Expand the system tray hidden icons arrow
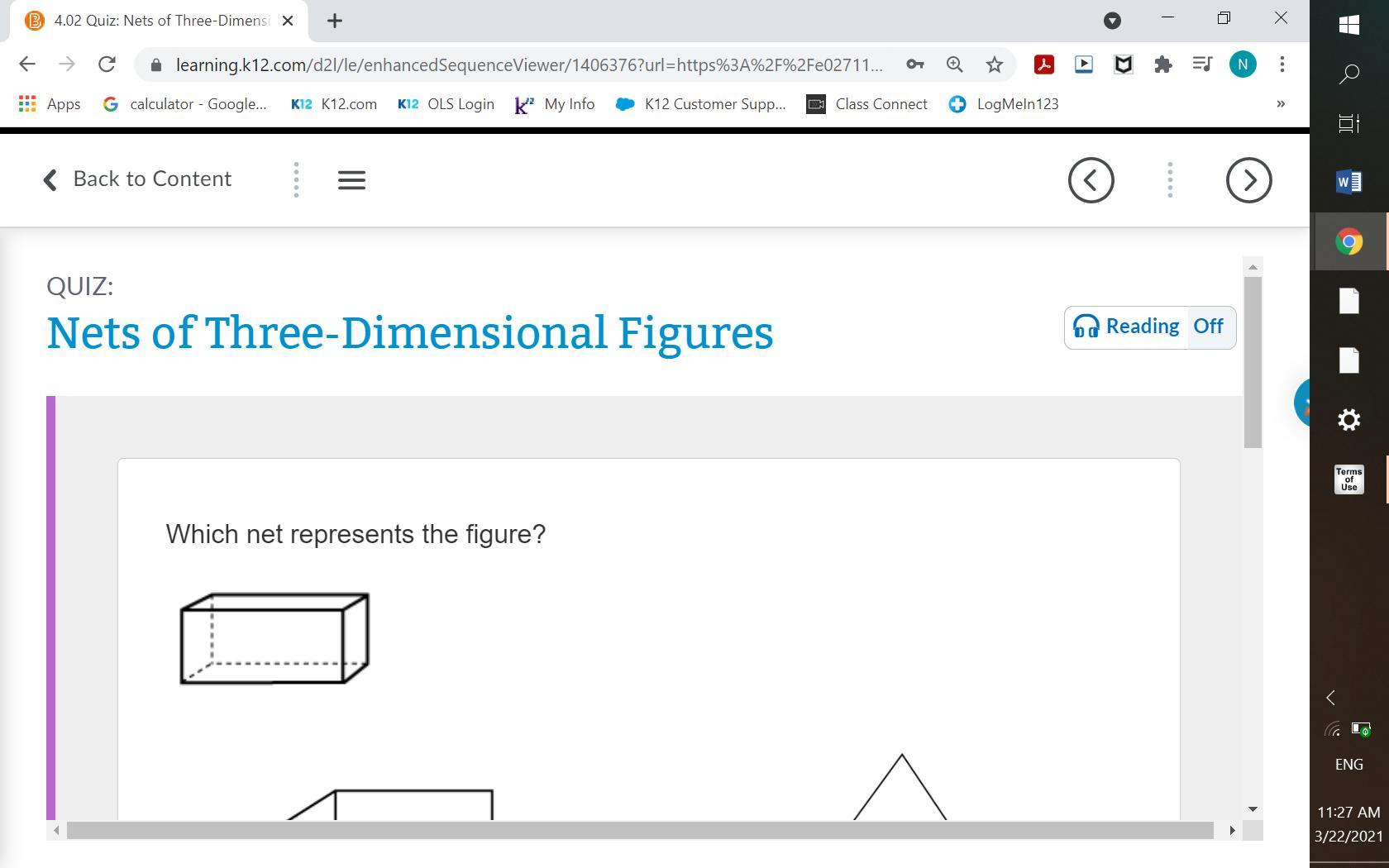Screen dimensions: 1389x868 [x=1330, y=698]
